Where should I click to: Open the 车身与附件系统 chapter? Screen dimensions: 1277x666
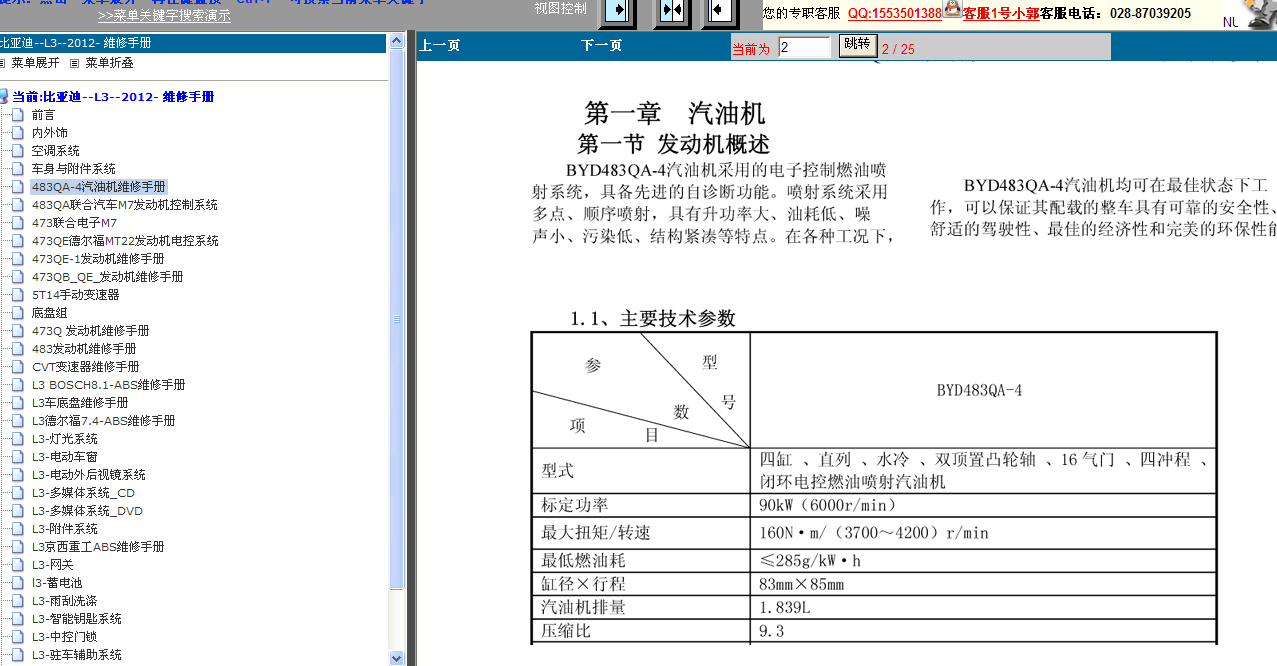tap(74, 169)
